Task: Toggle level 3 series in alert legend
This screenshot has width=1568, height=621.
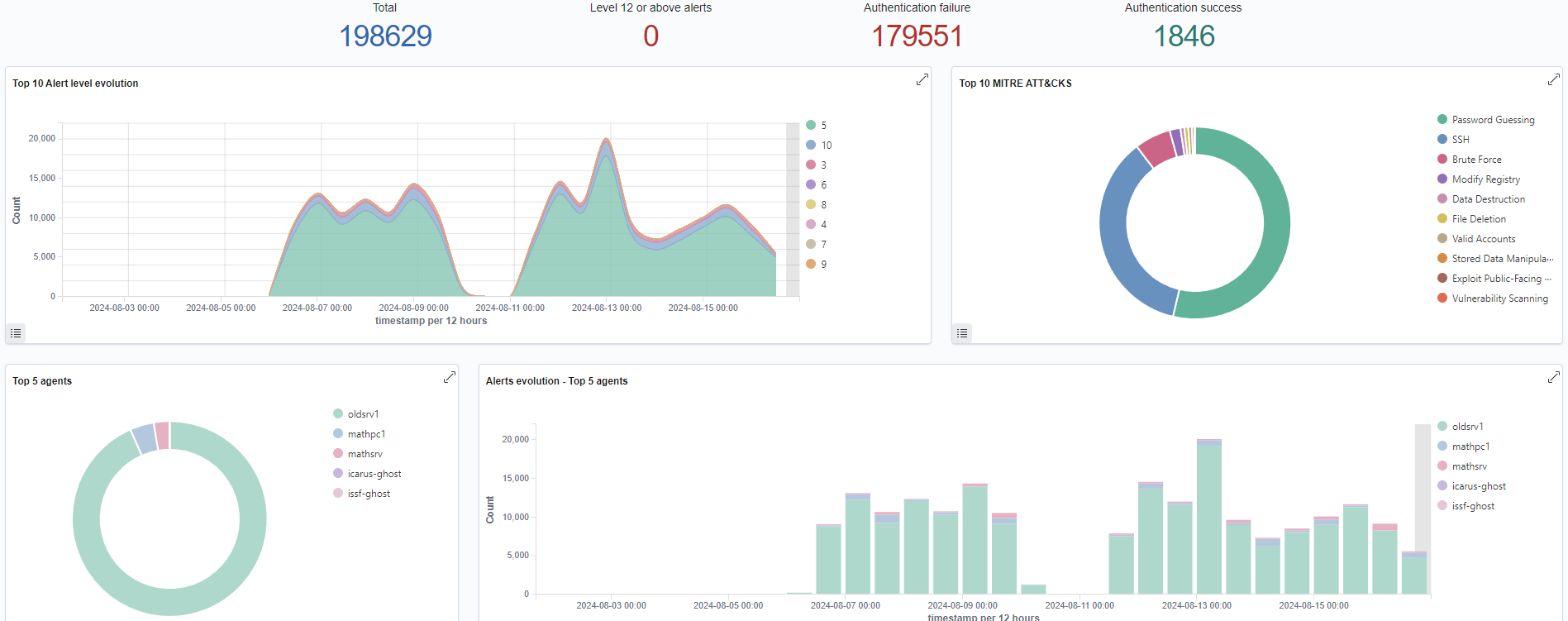Action: coord(817,165)
